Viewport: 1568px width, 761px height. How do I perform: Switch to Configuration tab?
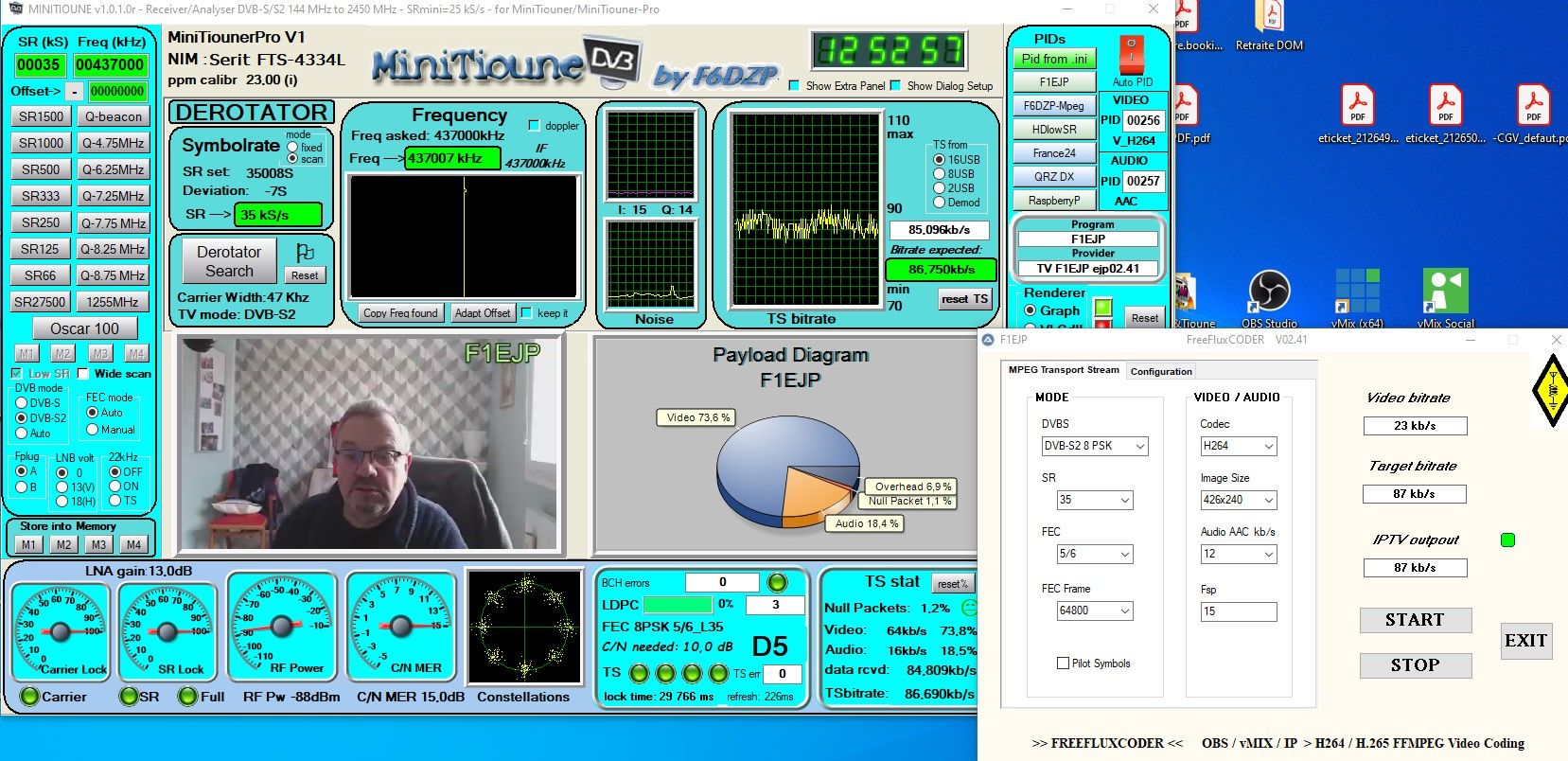[1161, 372]
